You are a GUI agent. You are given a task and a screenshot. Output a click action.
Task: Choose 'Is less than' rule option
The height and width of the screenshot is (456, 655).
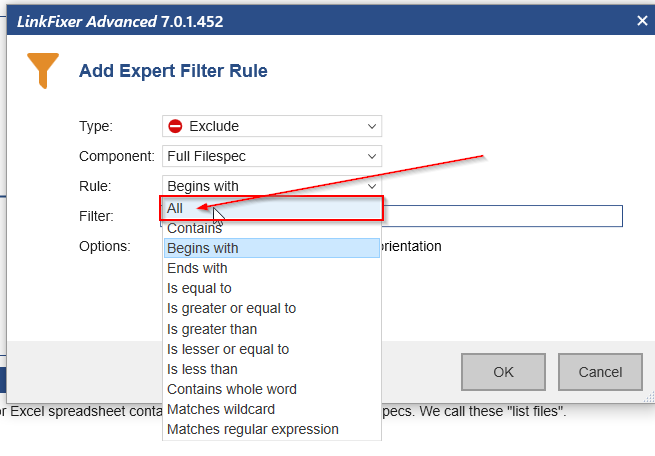coord(272,369)
